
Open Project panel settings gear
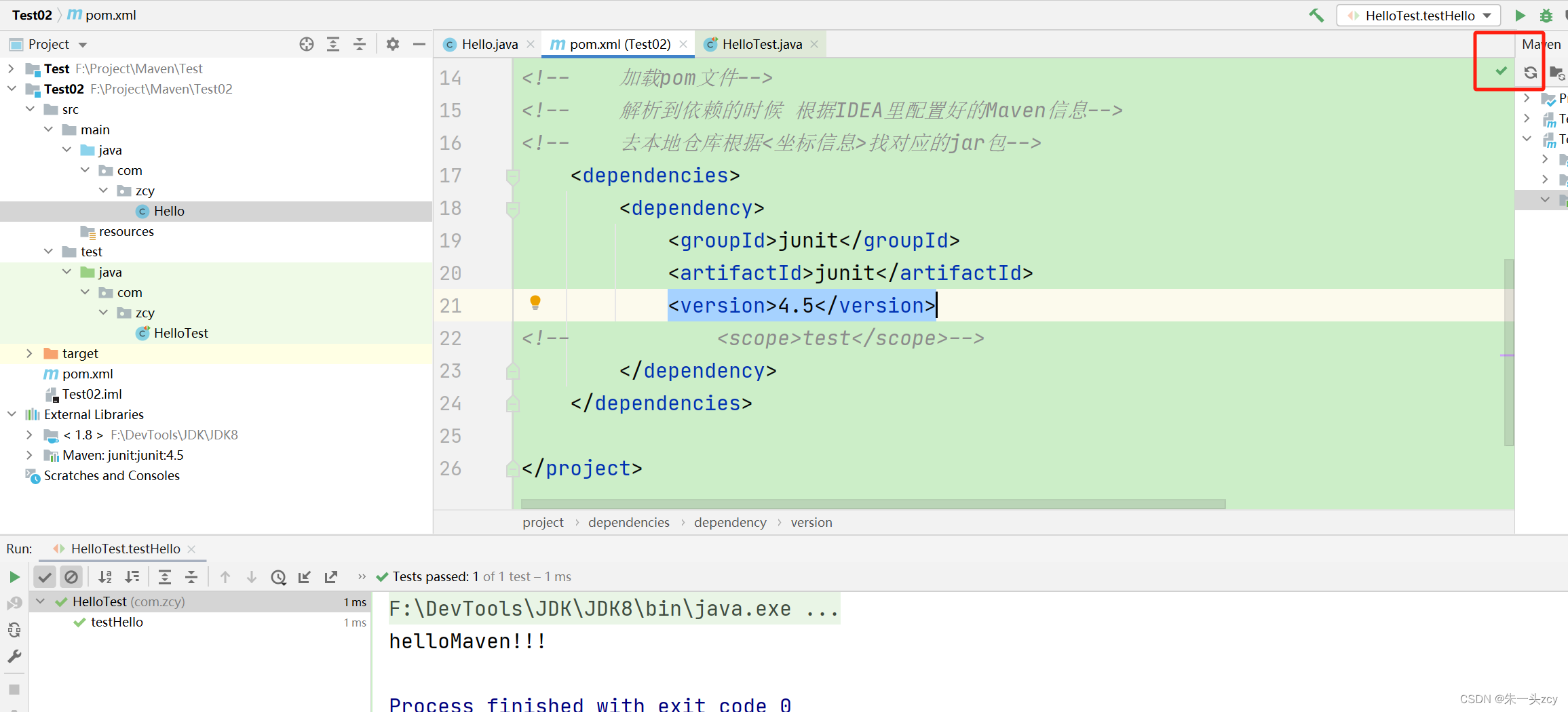393,44
